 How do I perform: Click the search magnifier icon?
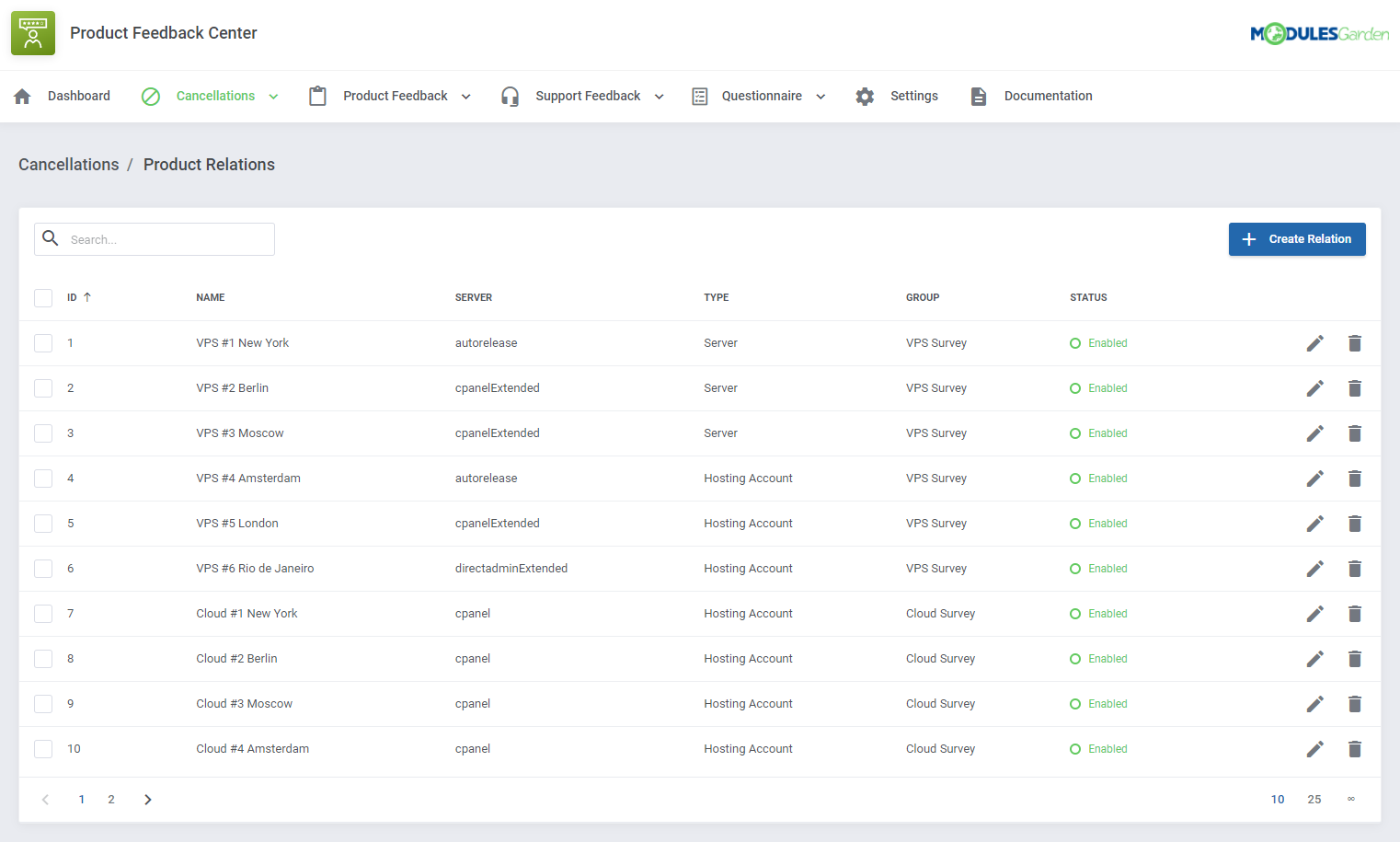[x=51, y=238]
